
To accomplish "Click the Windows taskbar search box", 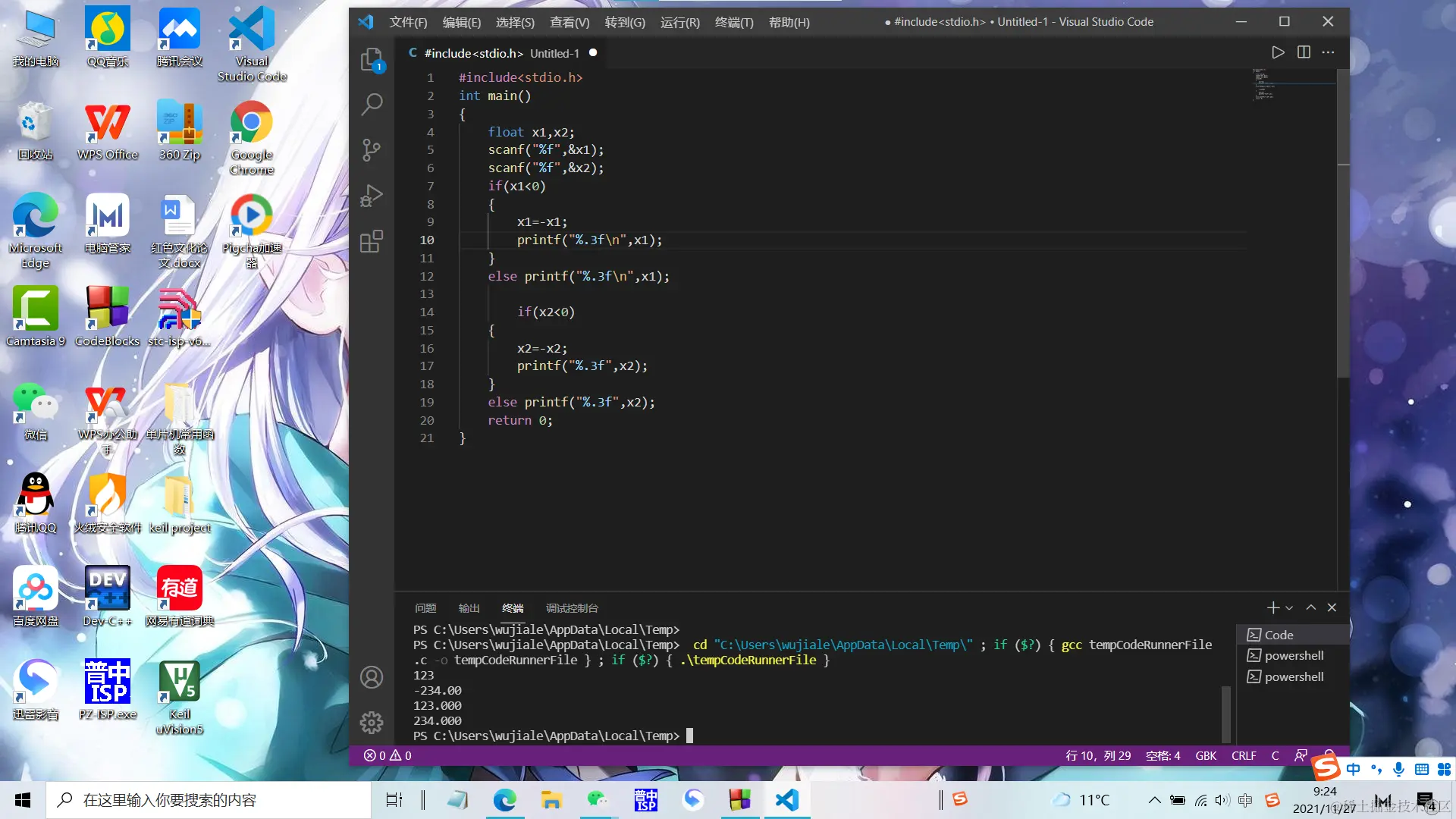I will [x=209, y=800].
